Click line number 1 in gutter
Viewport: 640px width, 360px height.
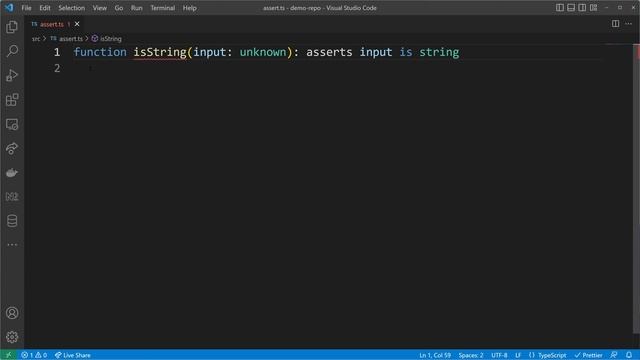point(57,52)
